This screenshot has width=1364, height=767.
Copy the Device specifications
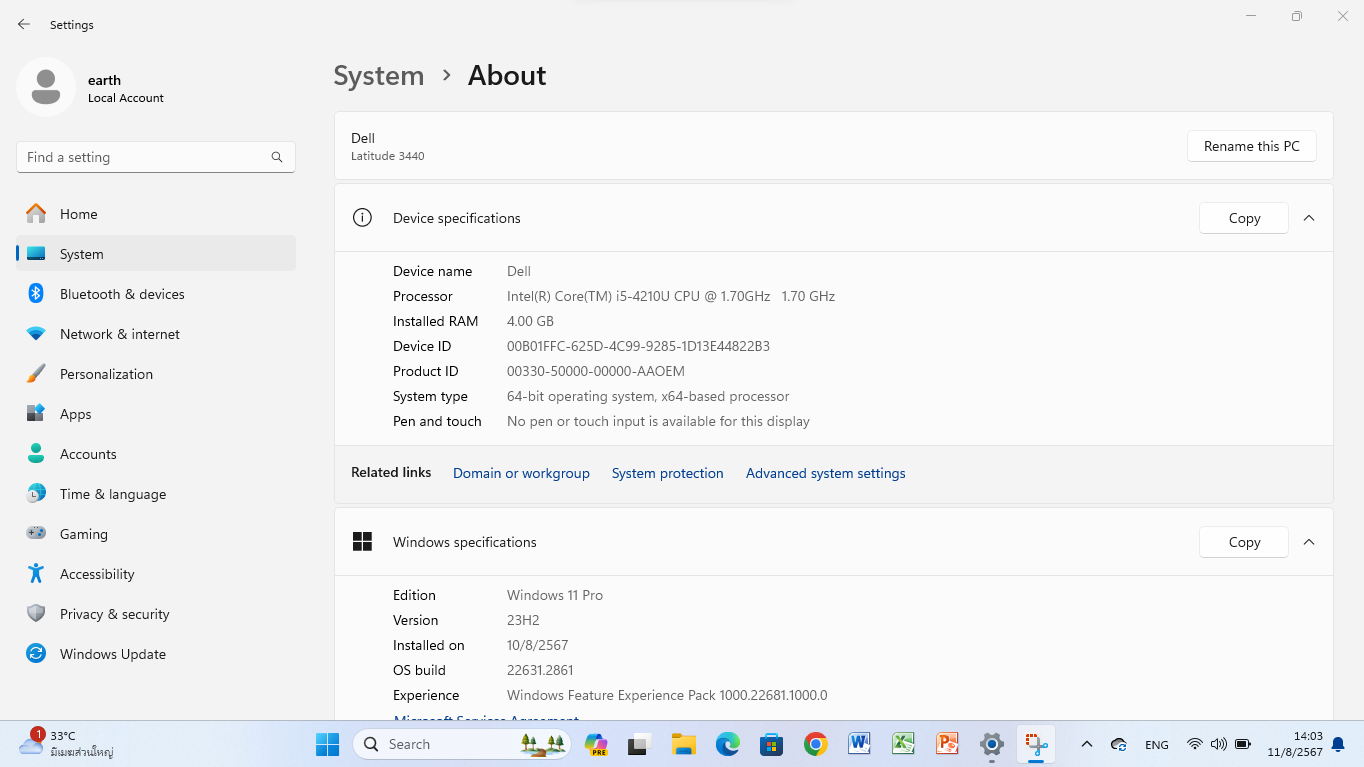click(1244, 218)
